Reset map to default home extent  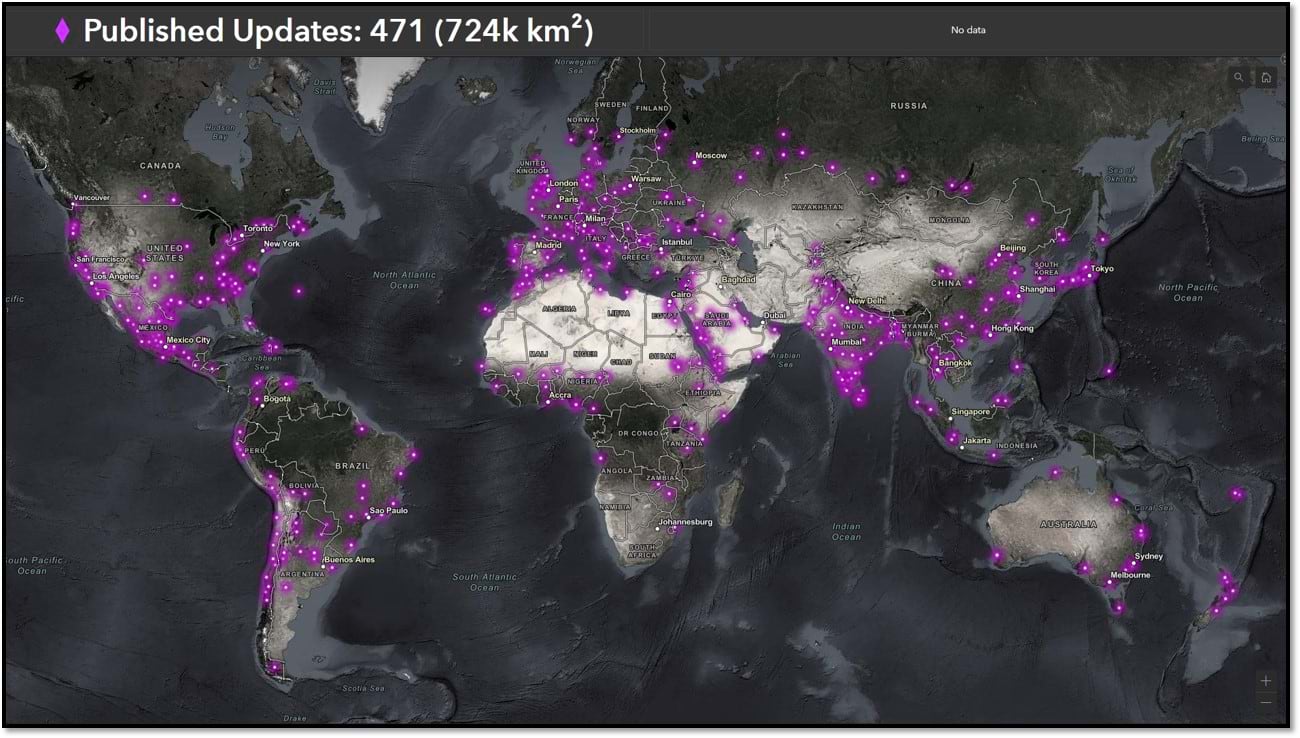[x=1266, y=77]
